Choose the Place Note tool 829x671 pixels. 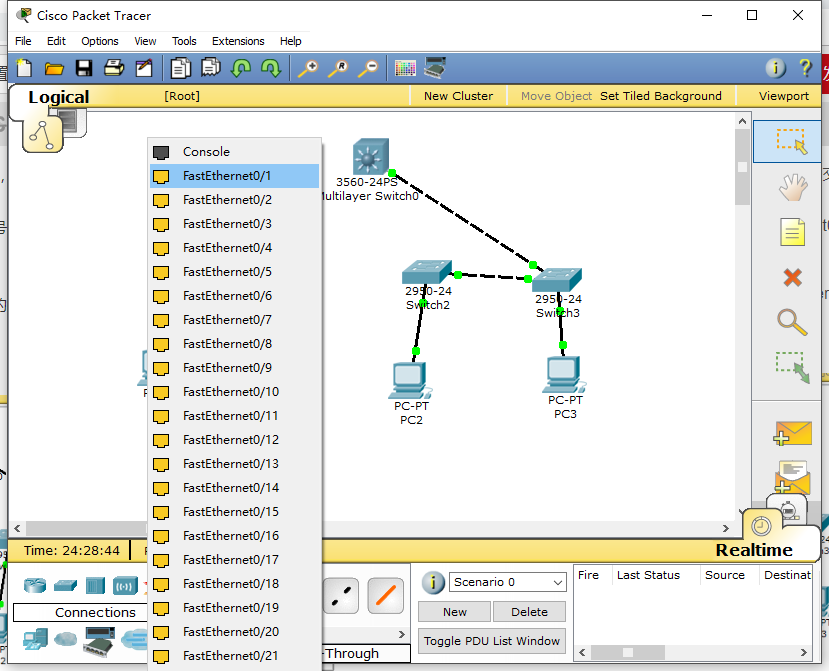coord(793,232)
